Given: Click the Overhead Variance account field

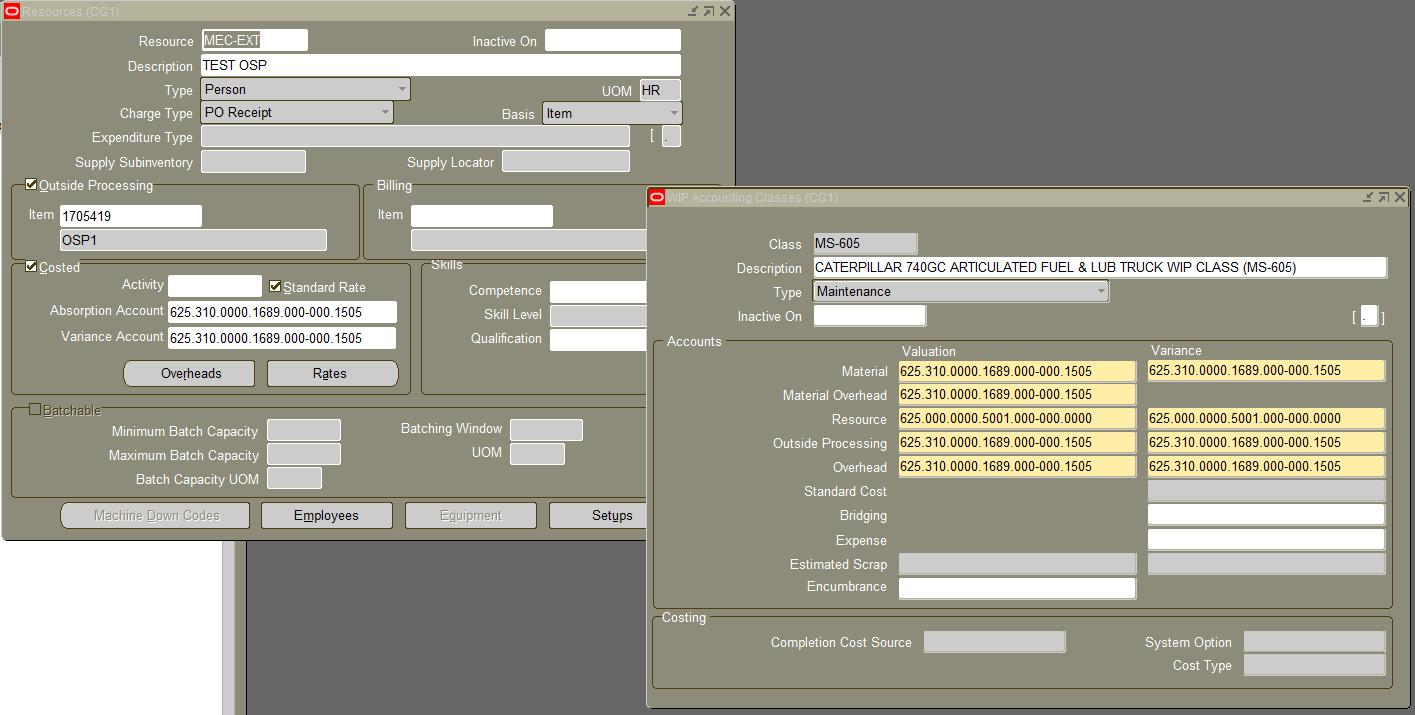Looking at the screenshot, I should (x=1266, y=467).
